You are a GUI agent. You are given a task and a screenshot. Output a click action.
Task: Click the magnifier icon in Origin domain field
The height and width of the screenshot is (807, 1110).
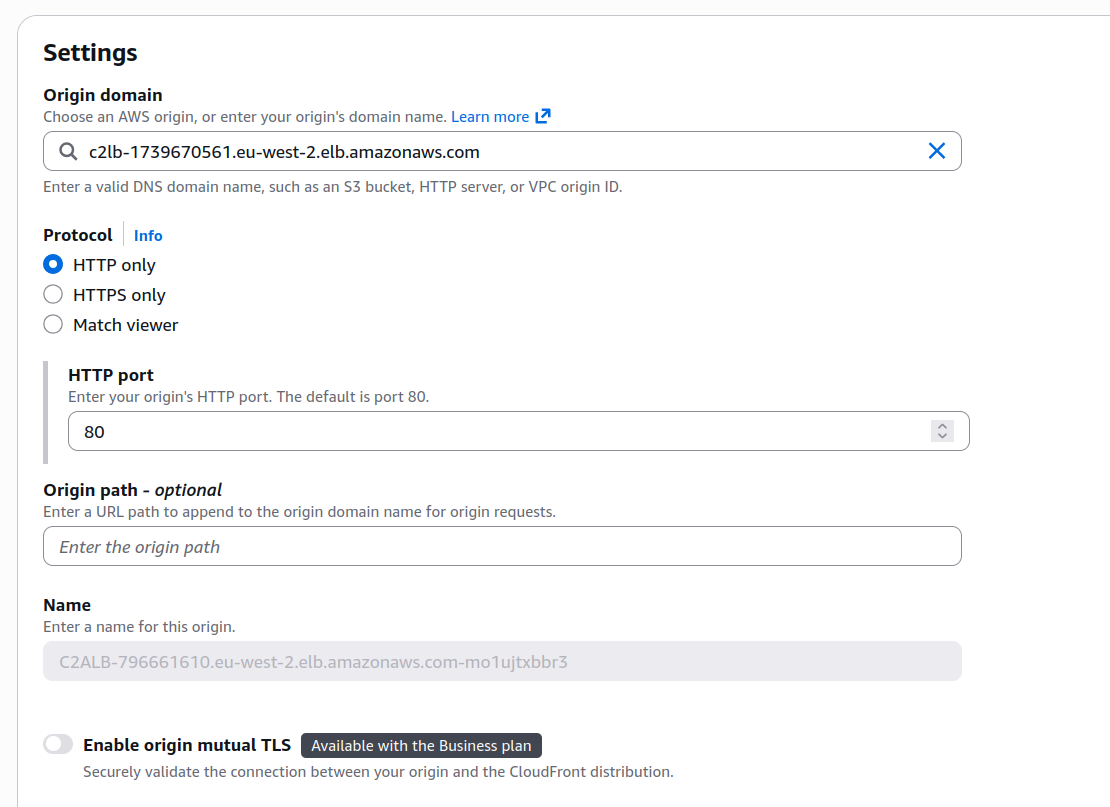click(68, 152)
